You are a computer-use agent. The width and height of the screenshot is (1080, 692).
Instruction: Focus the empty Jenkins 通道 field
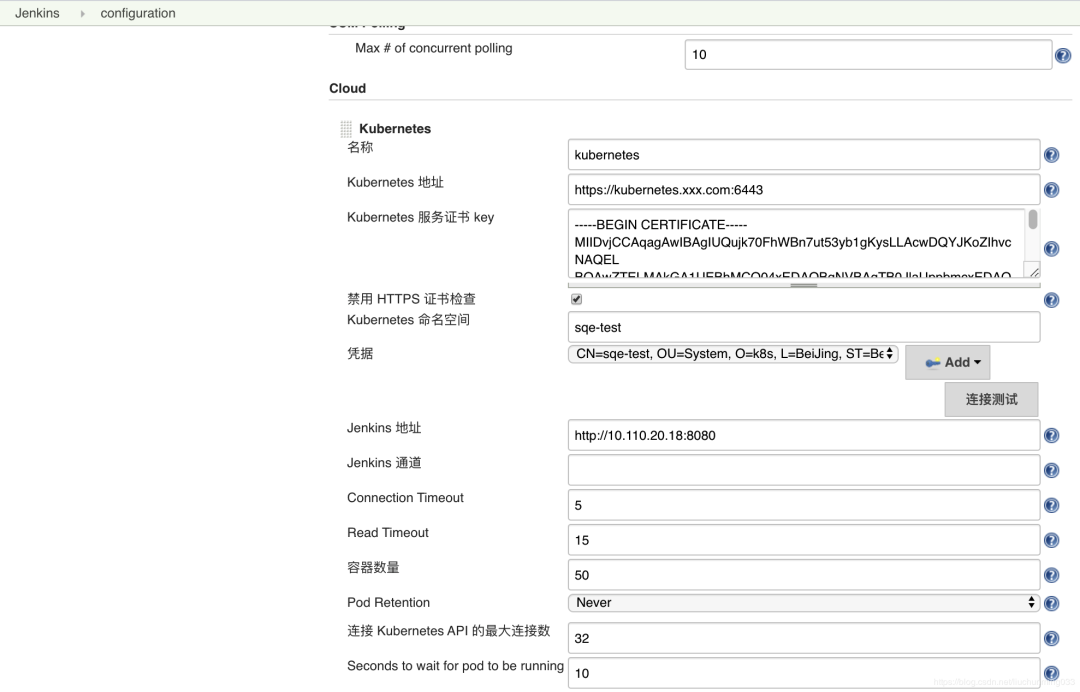click(804, 470)
